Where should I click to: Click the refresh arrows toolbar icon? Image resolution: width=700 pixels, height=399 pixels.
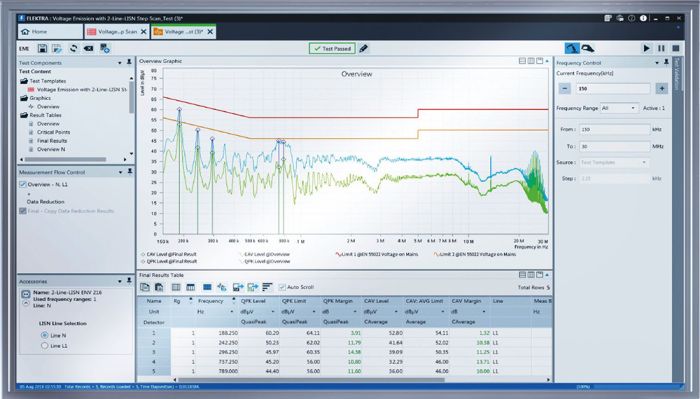tap(73, 48)
